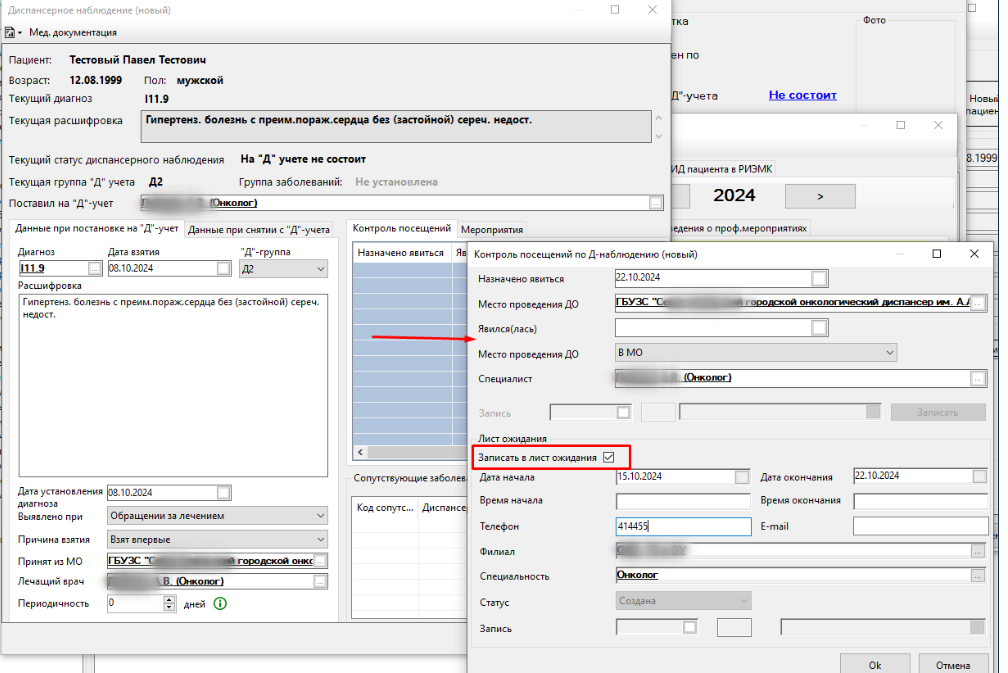Open doctor picker for Поставил на Д-учет

pyautogui.click(x=655, y=203)
